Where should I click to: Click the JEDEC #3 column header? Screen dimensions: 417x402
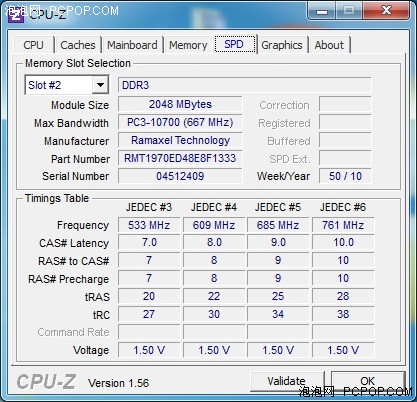(149, 207)
